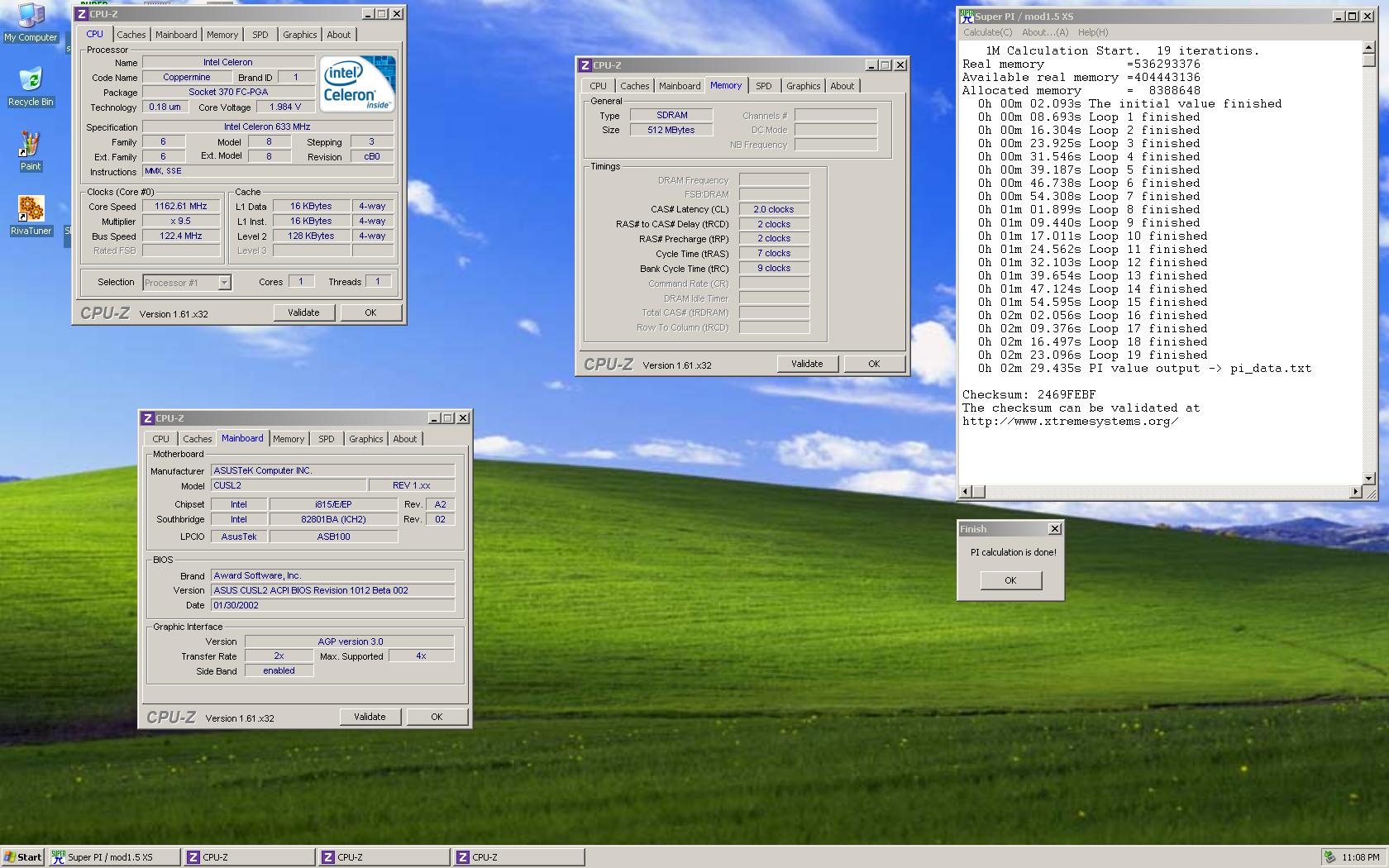
Task: Select Memory tab in Mainboard CPU-Z window
Action: [x=289, y=439]
